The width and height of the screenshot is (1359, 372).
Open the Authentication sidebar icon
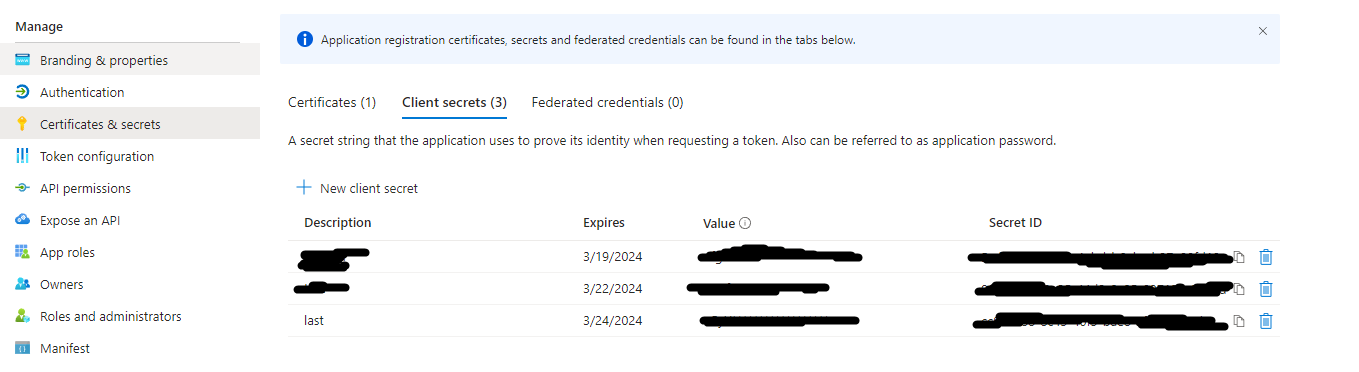[x=22, y=92]
